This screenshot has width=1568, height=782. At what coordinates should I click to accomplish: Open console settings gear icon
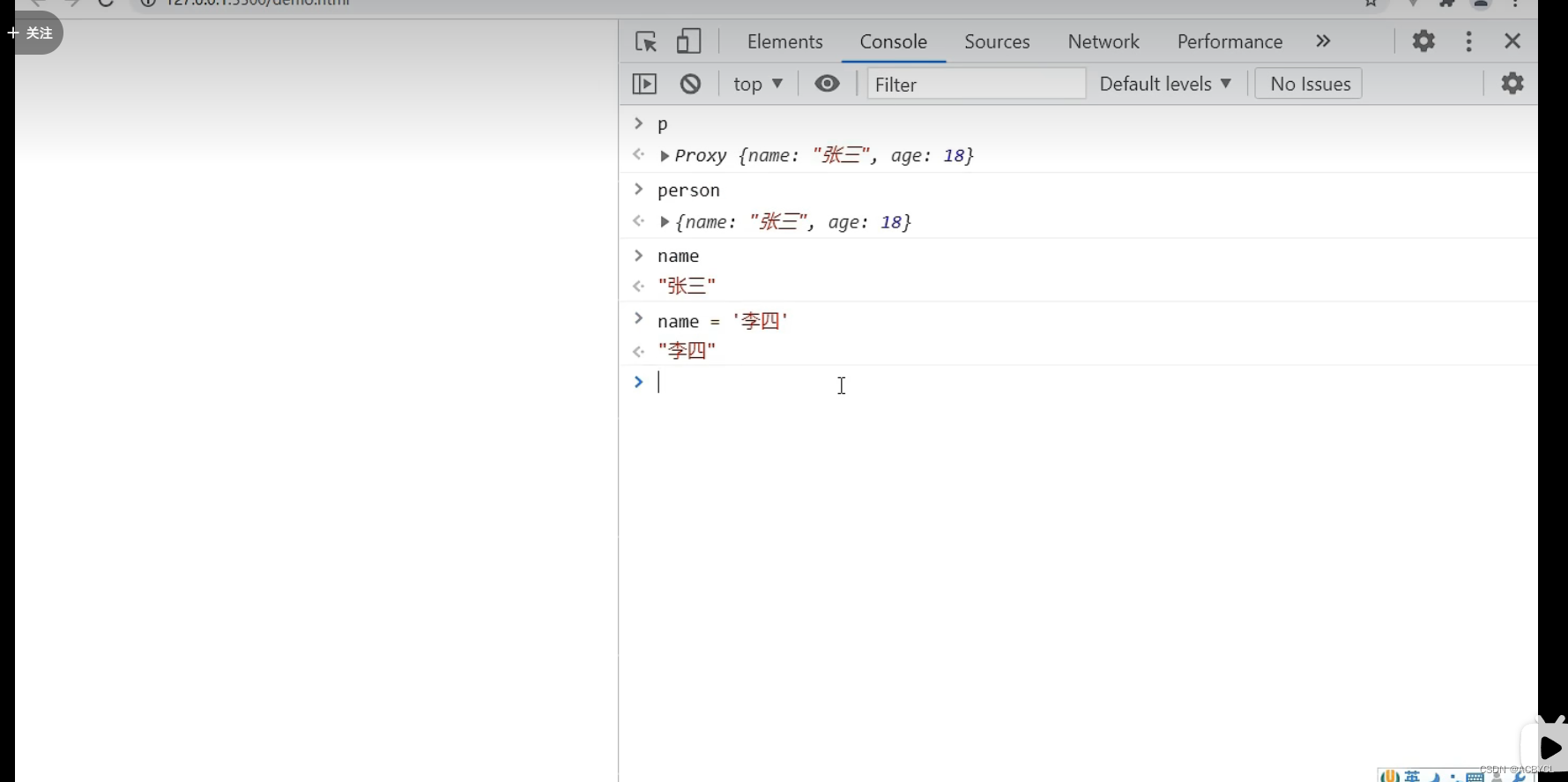[1512, 83]
